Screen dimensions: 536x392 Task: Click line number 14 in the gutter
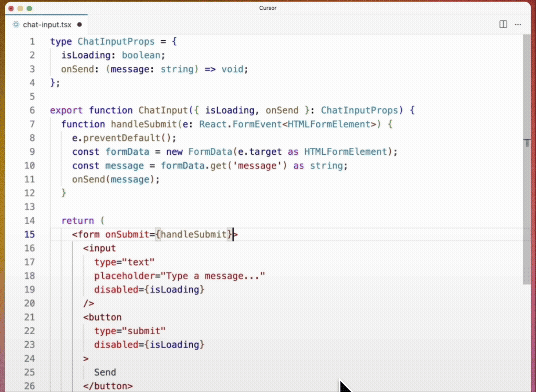click(x=29, y=221)
